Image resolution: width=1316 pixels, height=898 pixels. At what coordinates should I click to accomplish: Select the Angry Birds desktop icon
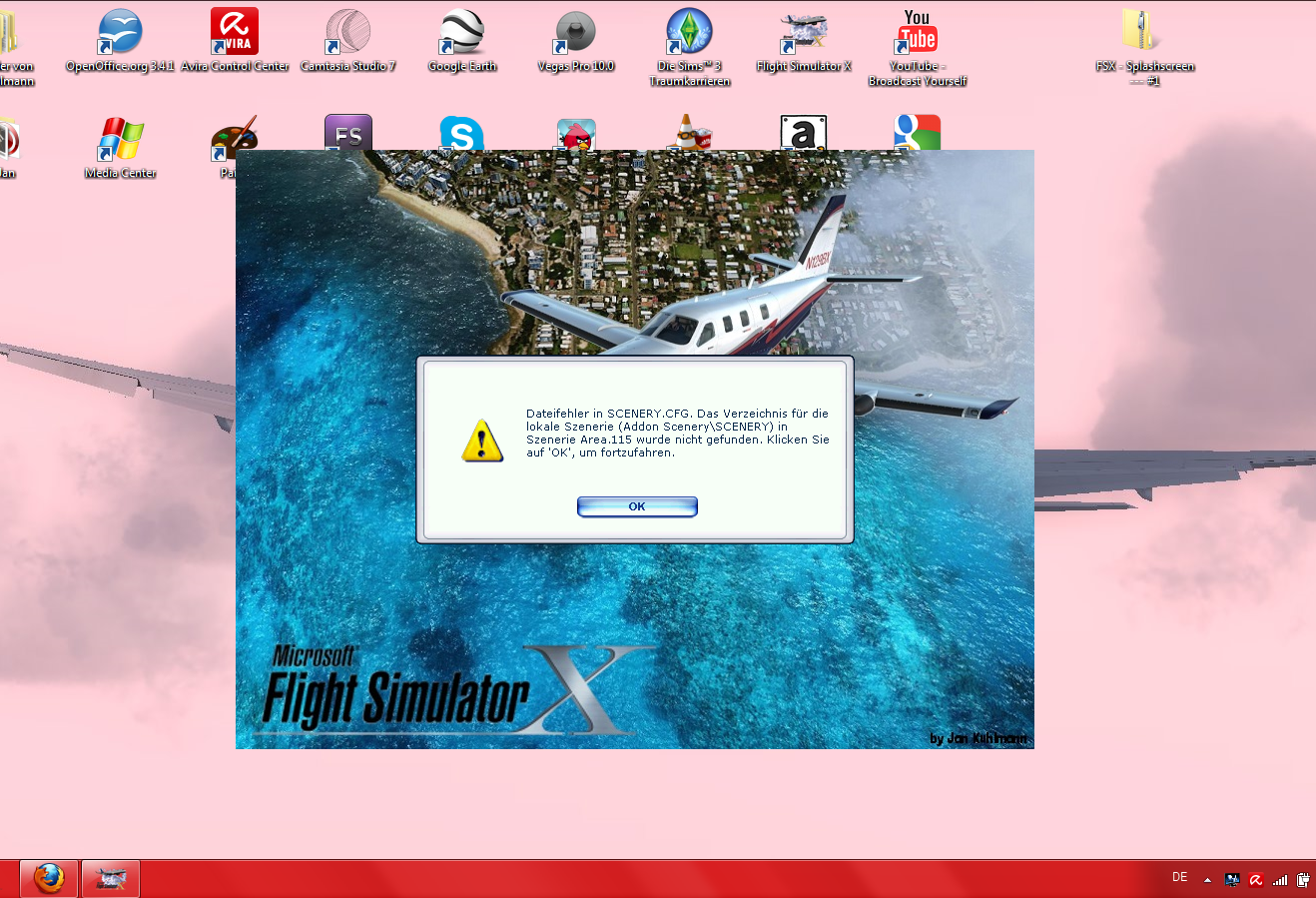pyautogui.click(x=576, y=134)
